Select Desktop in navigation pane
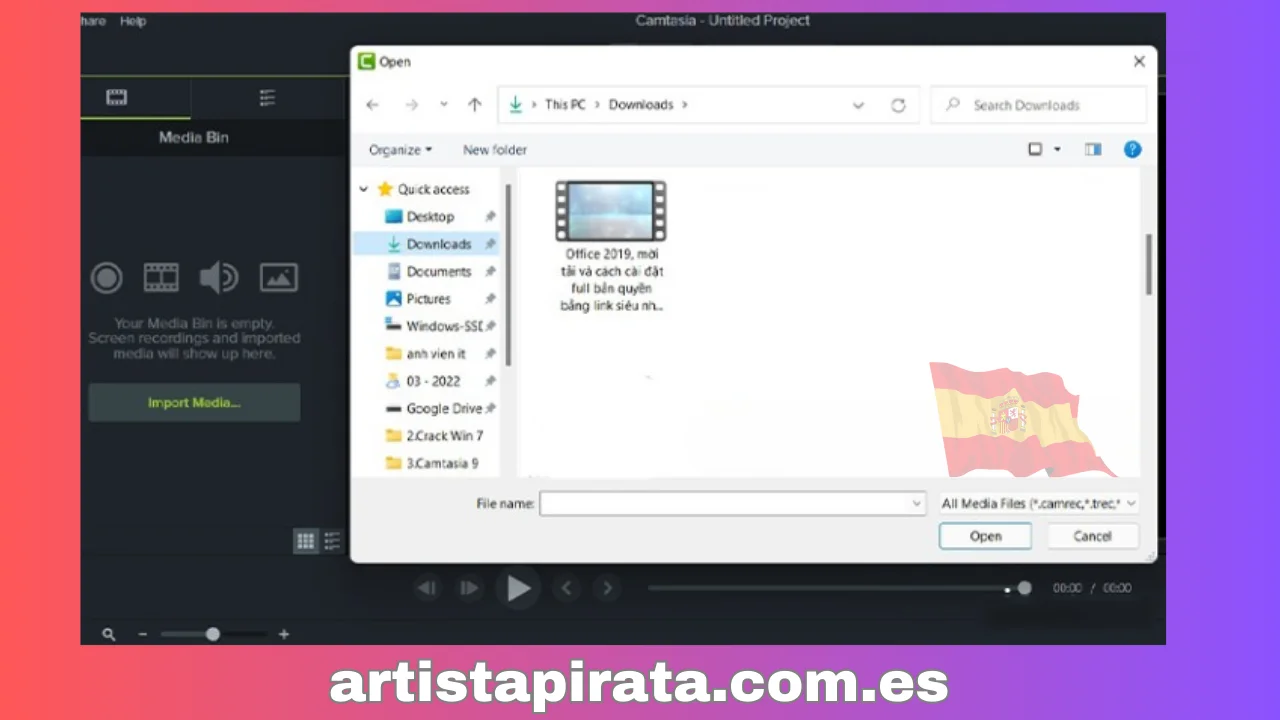 click(430, 217)
